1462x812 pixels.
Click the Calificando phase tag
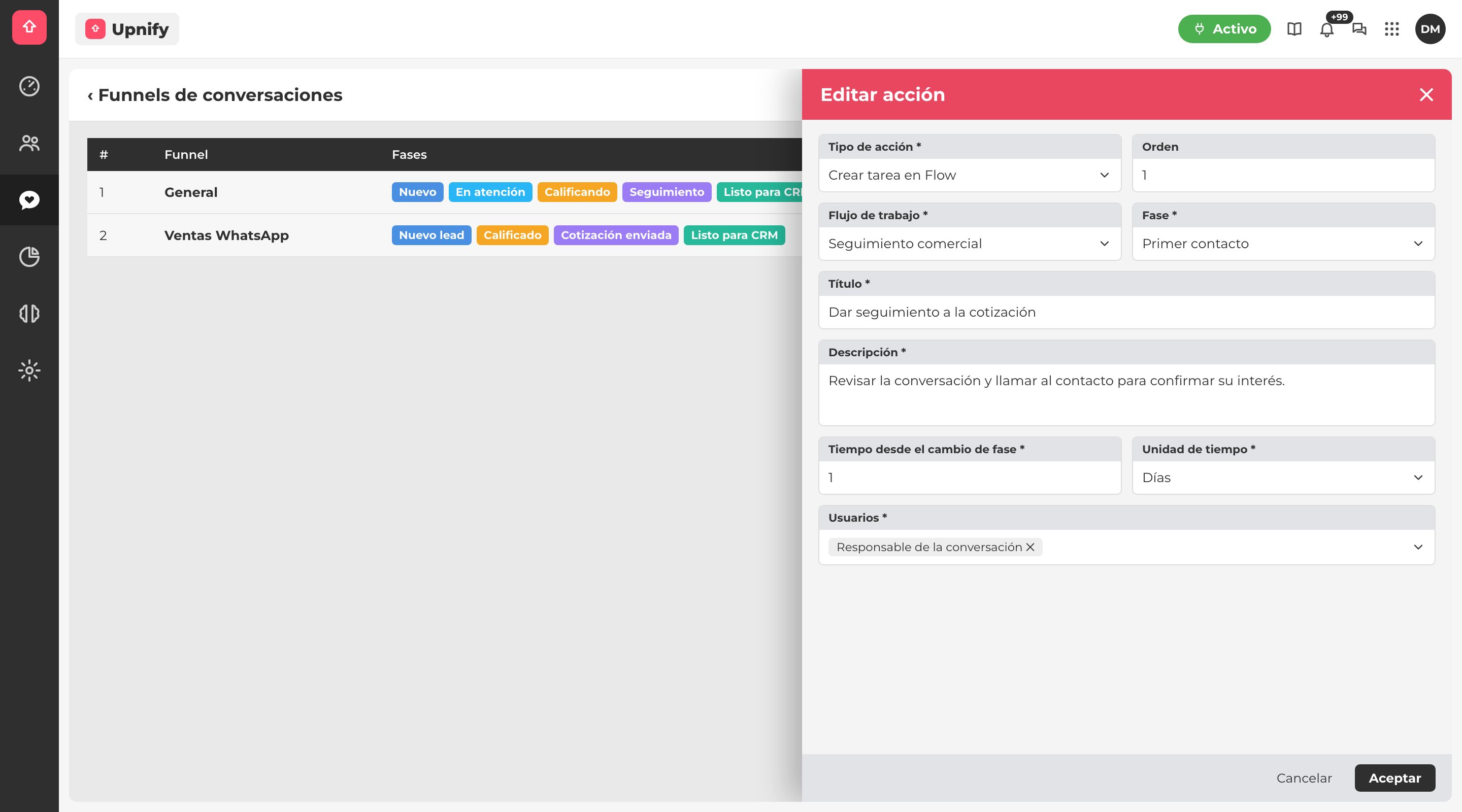point(577,192)
